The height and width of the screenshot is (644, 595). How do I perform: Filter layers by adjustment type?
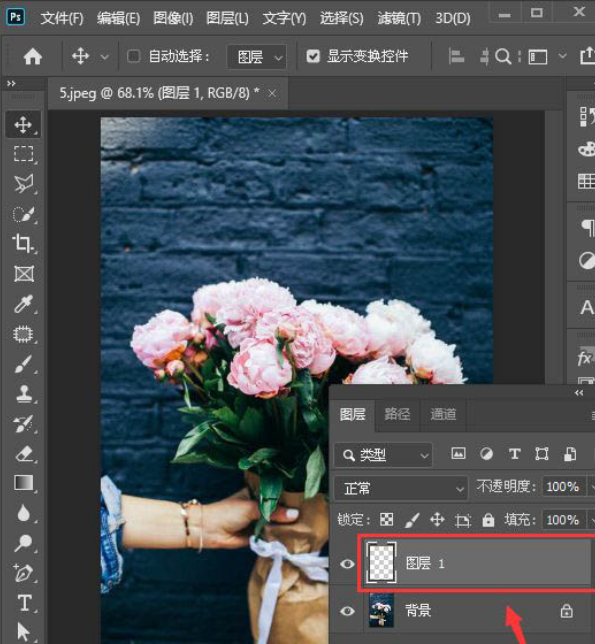point(487,454)
